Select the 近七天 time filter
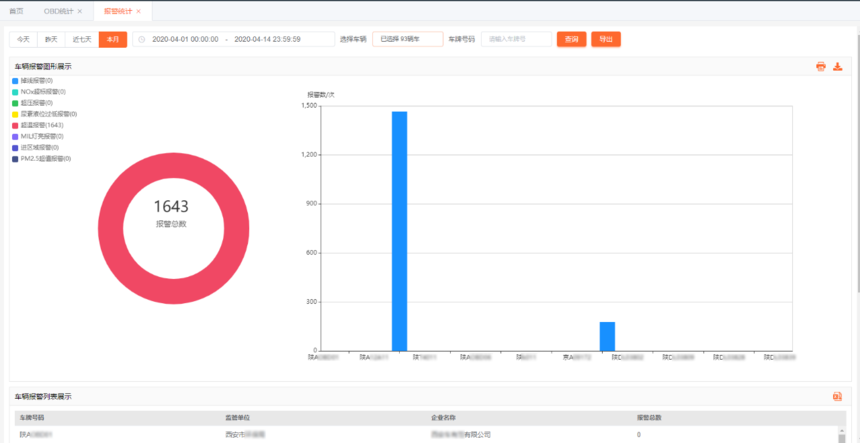Screen dimensions: 860x443 coord(82,39)
